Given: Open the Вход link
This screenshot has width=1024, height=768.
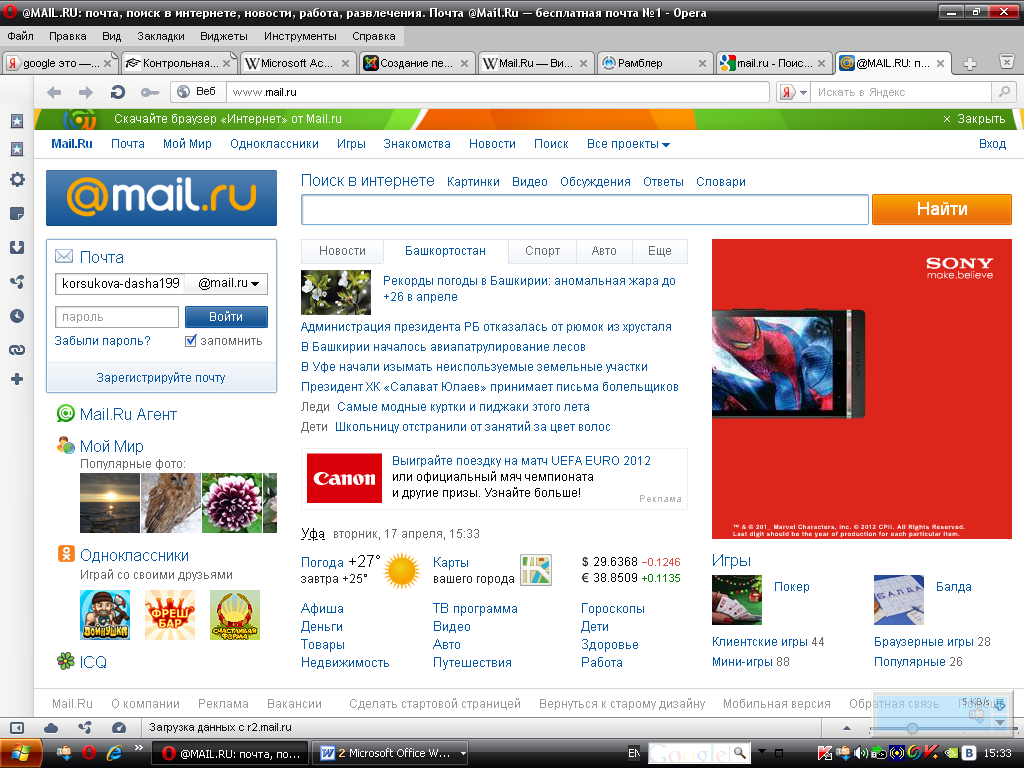Looking at the screenshot, I should pos(992,144).
